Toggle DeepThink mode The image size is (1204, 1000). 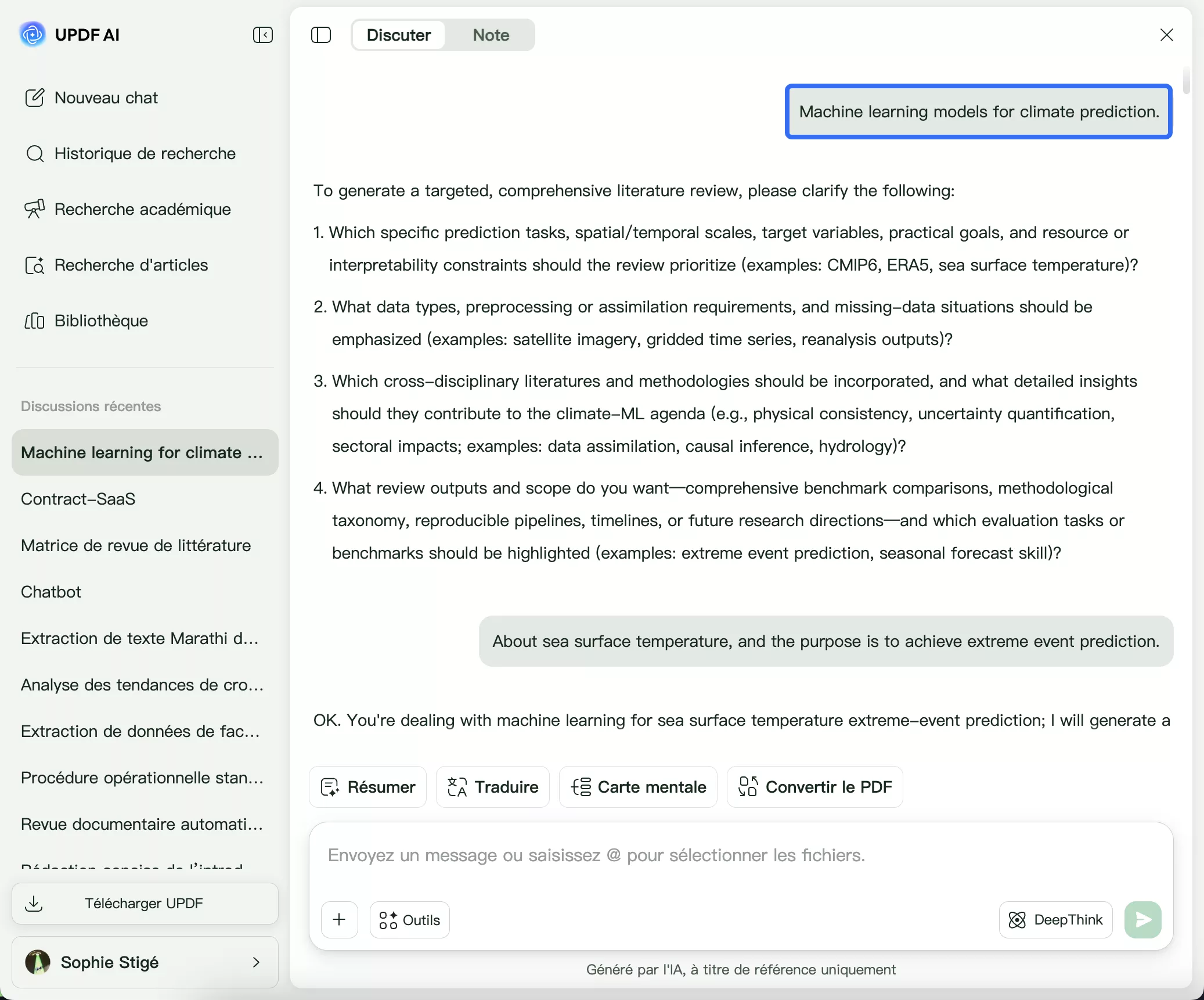[1055, 919]
